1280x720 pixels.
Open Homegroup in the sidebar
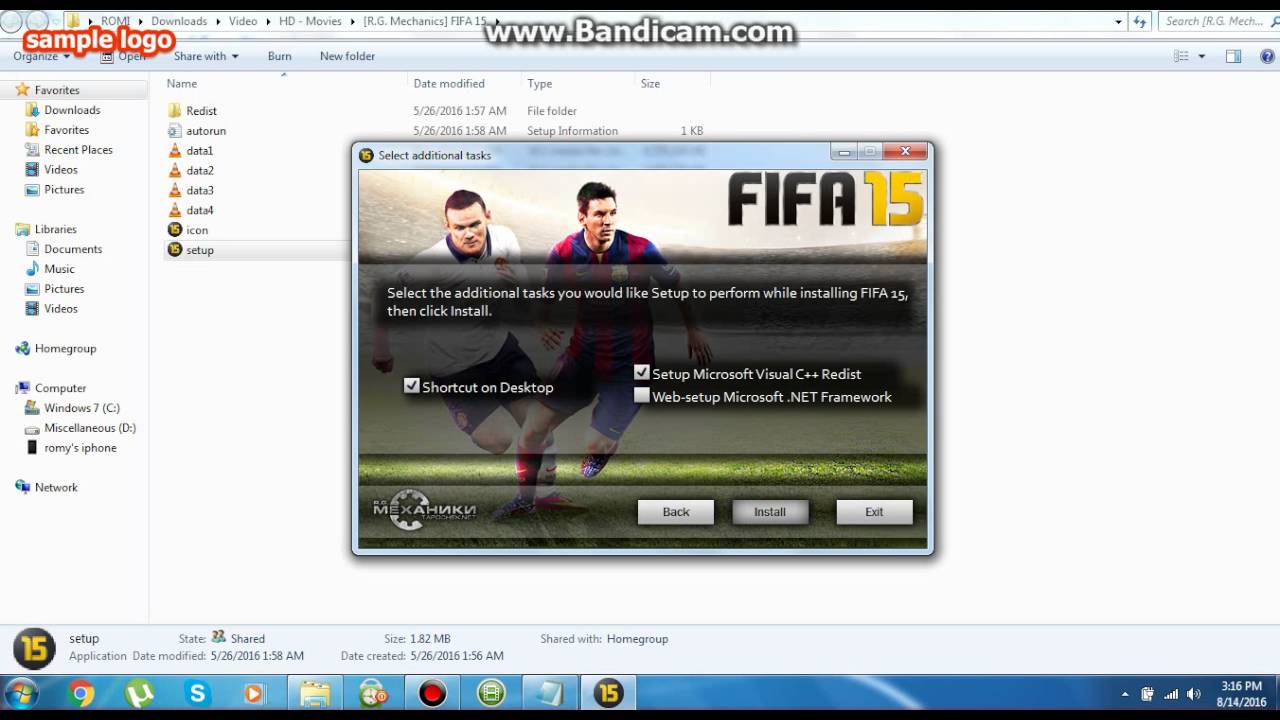click(65, 349)
